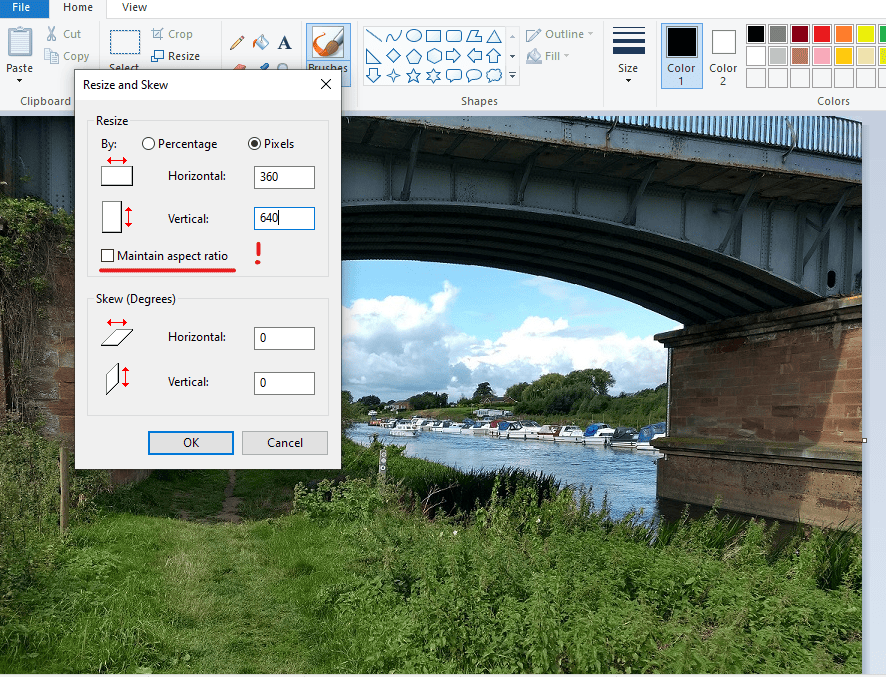The width and height of the screenshot is (886, 677).
Task: Click OK in Resize and Skew
Action: coord(191,442)
